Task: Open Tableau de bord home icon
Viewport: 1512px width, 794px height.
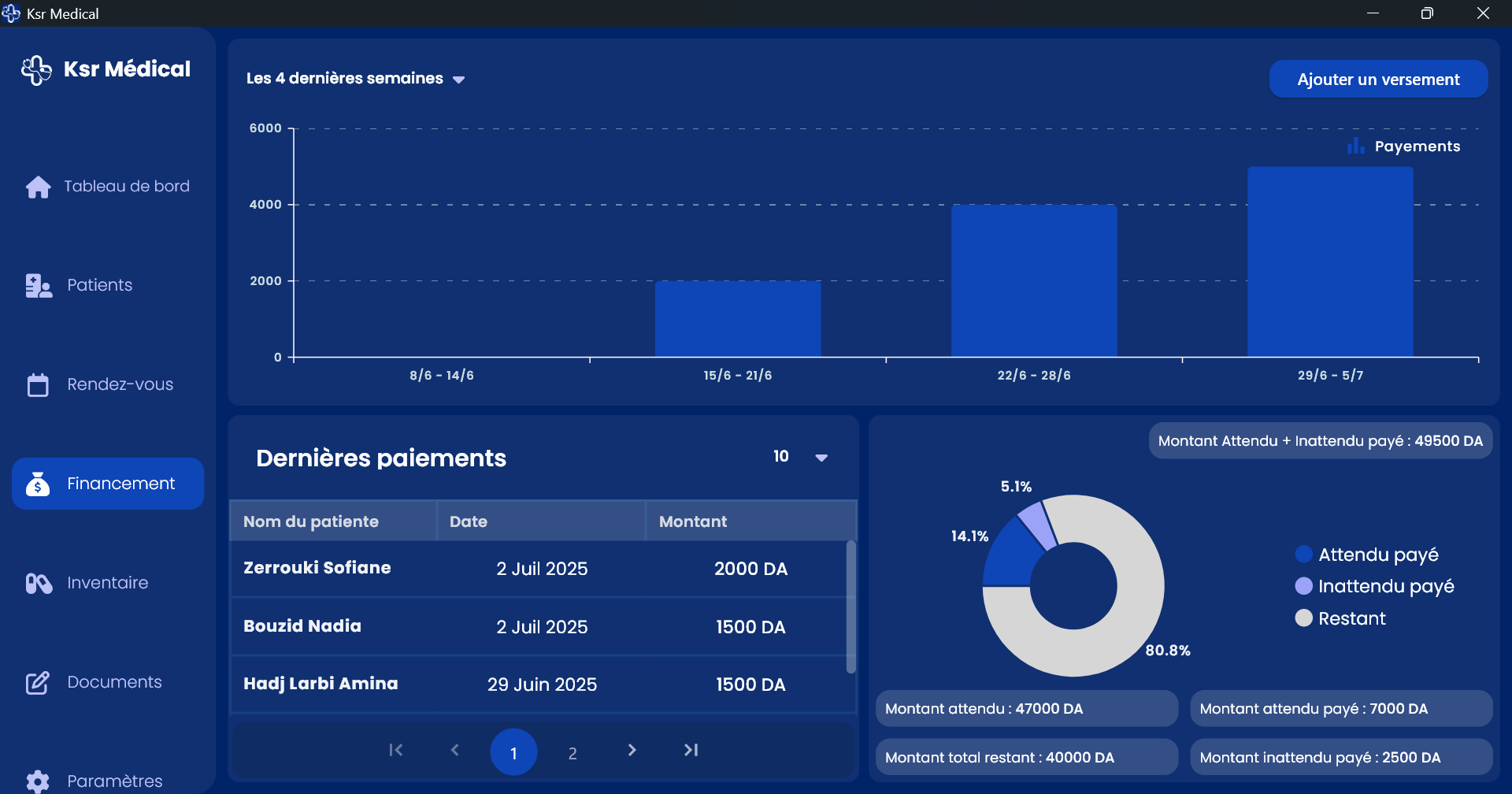Action: [38, 187]
